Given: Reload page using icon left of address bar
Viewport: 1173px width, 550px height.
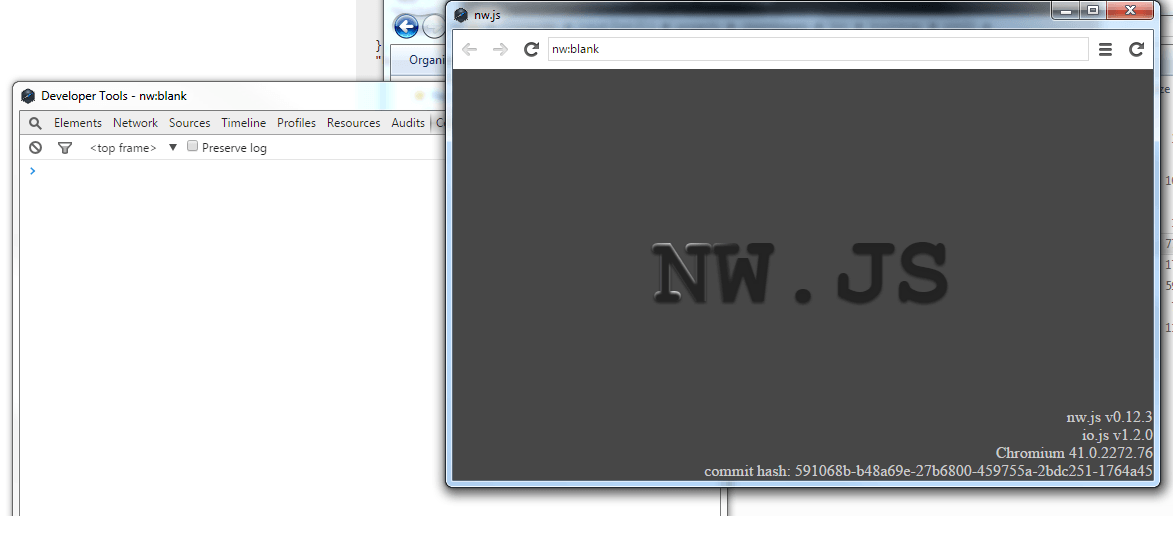Looking at the screenshot, I should (531, 49).
